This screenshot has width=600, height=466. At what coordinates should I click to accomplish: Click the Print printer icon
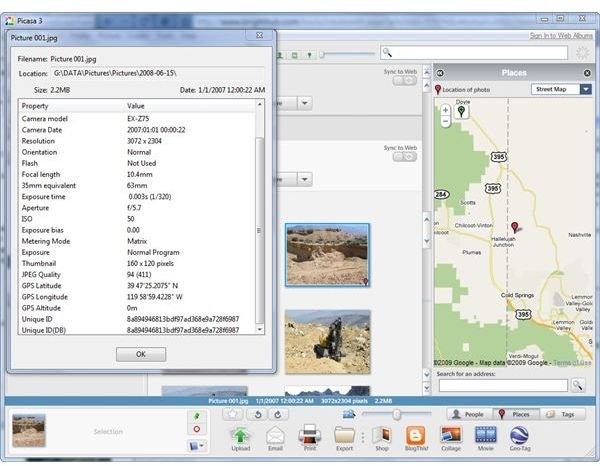click(x=310, y=435)
